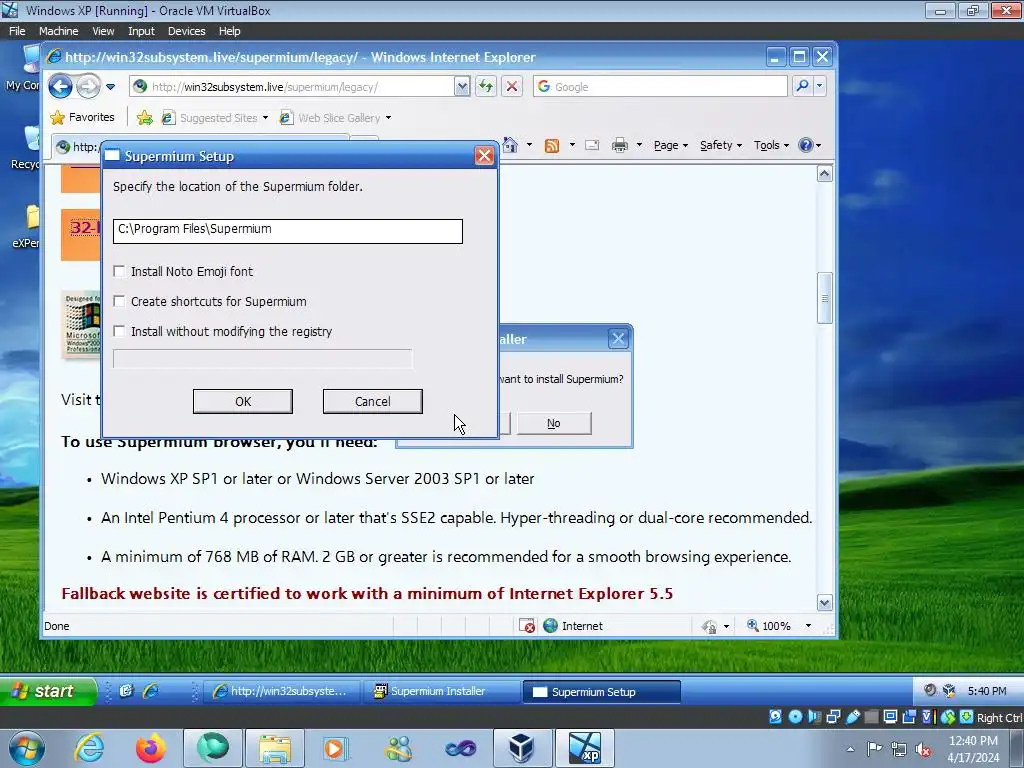1024x768 pixels.
Task: Open the Safety menu dropdown
Action: click(721, 145)
